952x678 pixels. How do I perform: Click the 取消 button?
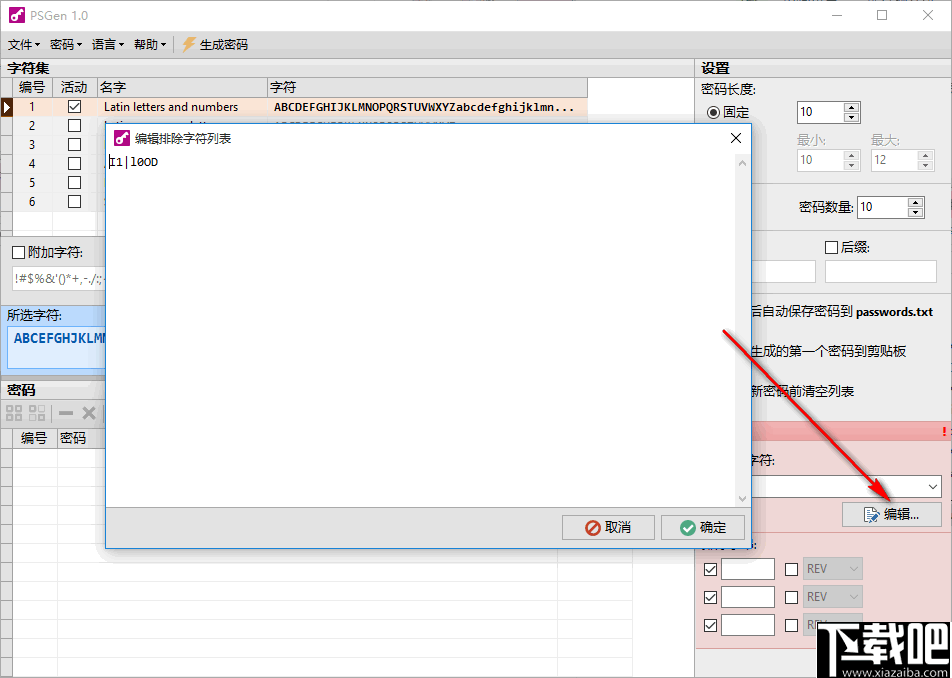tap(608, 527)
